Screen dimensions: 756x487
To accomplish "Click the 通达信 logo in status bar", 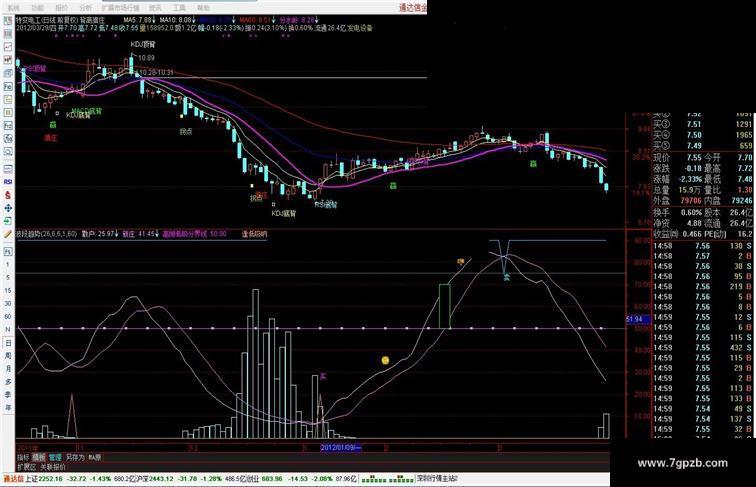I will [14, 479].
